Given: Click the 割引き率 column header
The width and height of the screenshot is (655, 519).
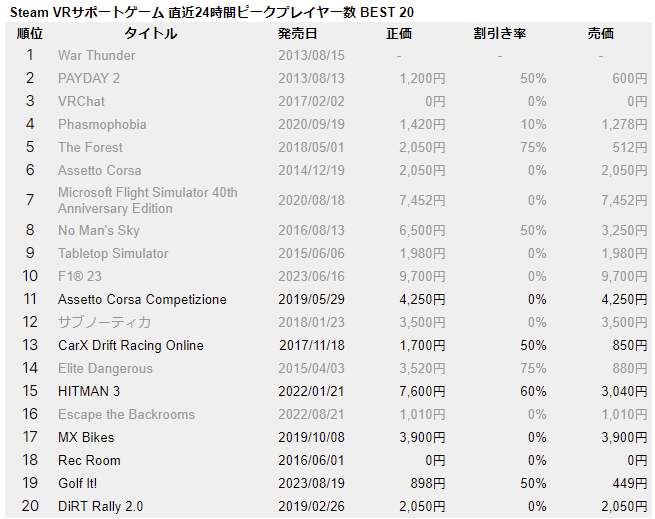Looking at the screenshot, I should 499,34.
